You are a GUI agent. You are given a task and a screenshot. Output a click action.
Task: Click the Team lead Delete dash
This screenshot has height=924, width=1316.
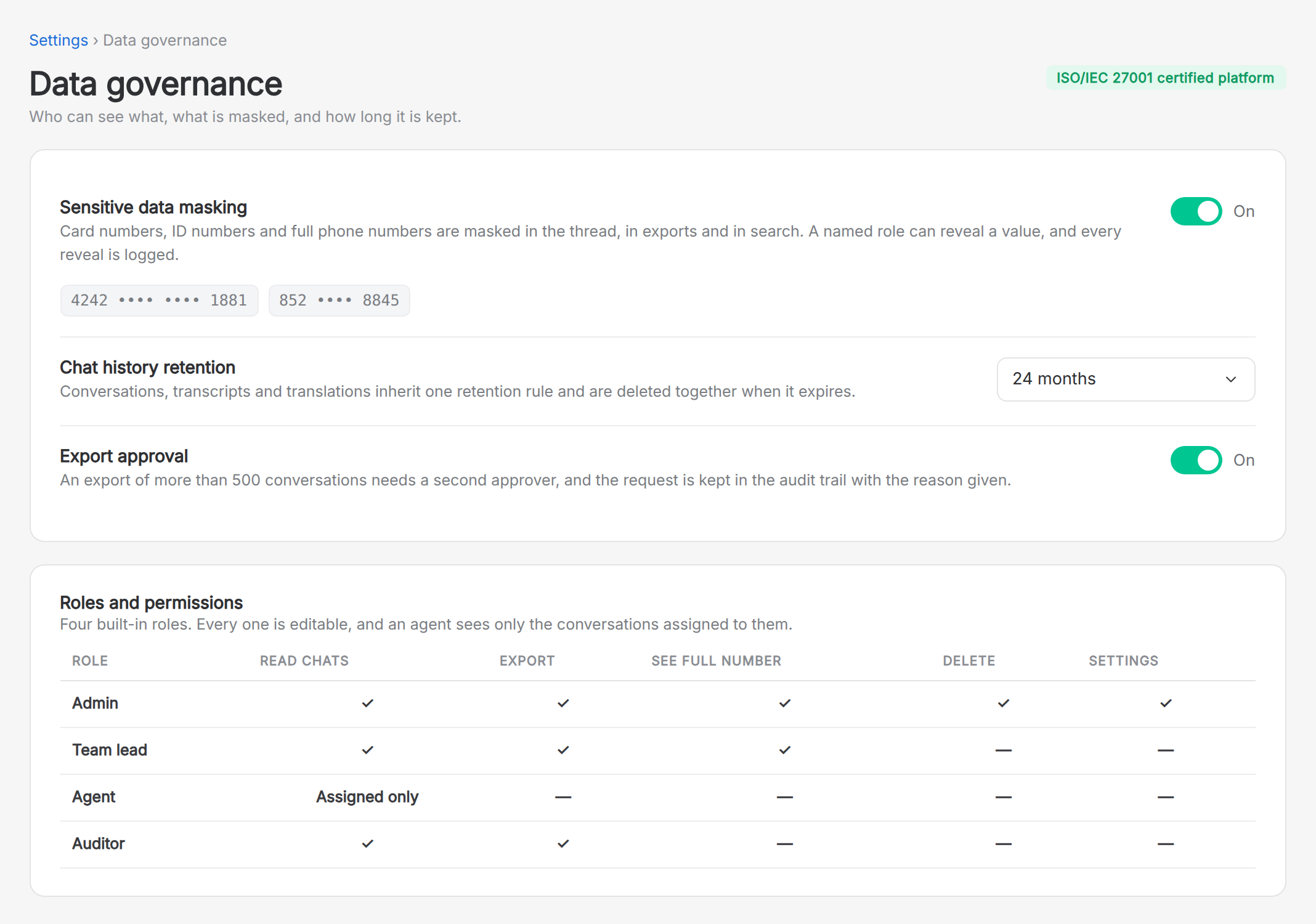(1003, 750)
